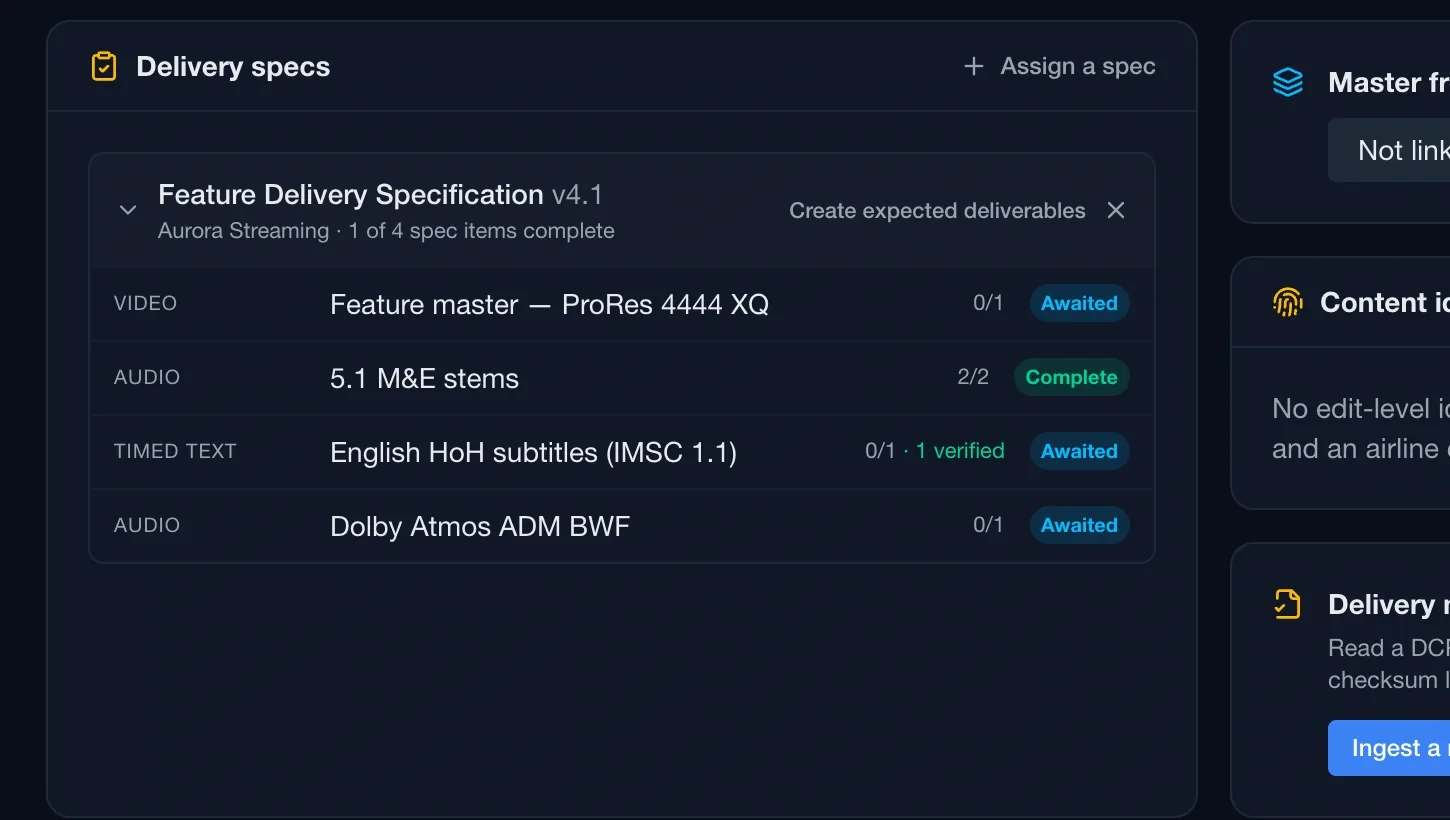1450x820 pixels.
Task: Click the Delivery specs heading
Action: (x=233, y=67)
